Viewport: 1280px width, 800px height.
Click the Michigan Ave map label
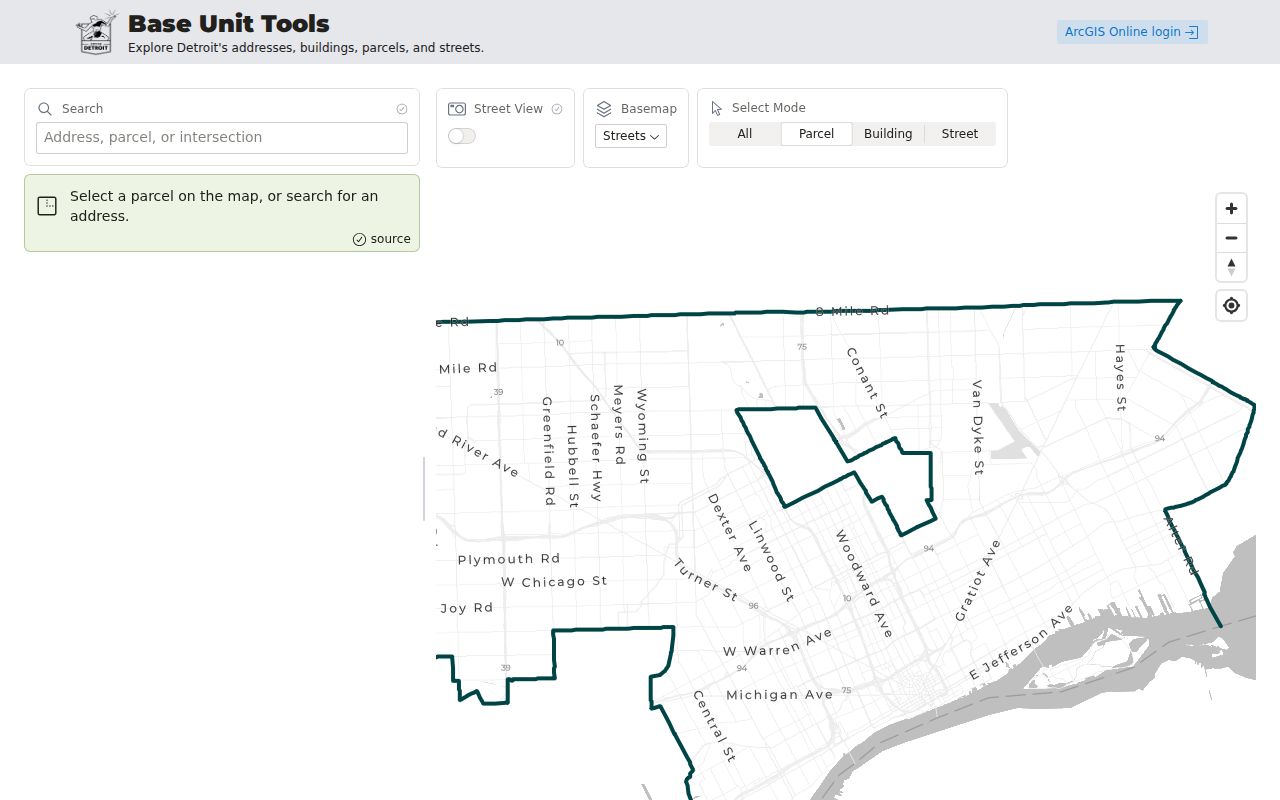[x=780, y=695]
